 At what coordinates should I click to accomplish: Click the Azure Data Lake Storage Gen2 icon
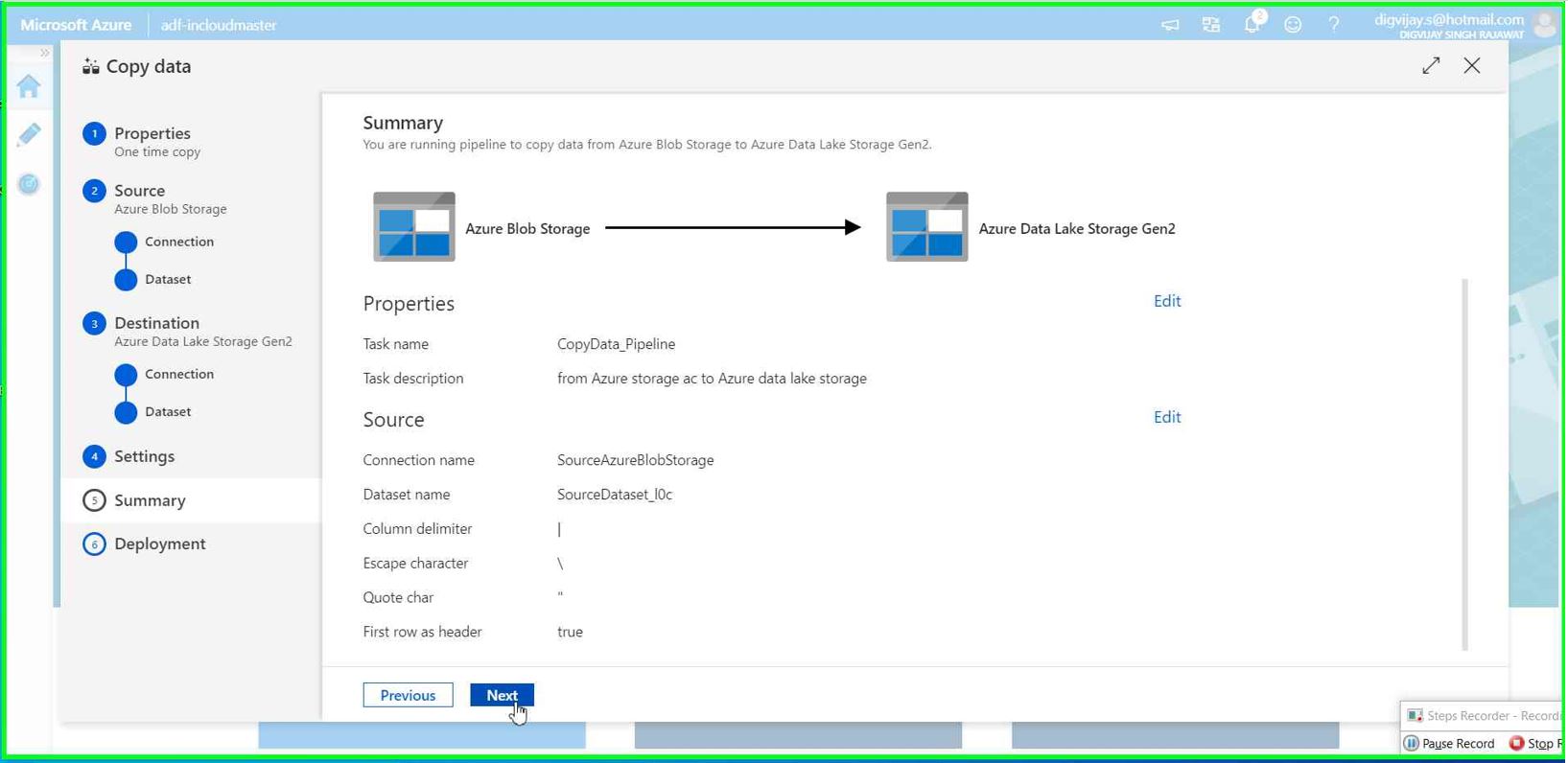[x=927, y=227]
